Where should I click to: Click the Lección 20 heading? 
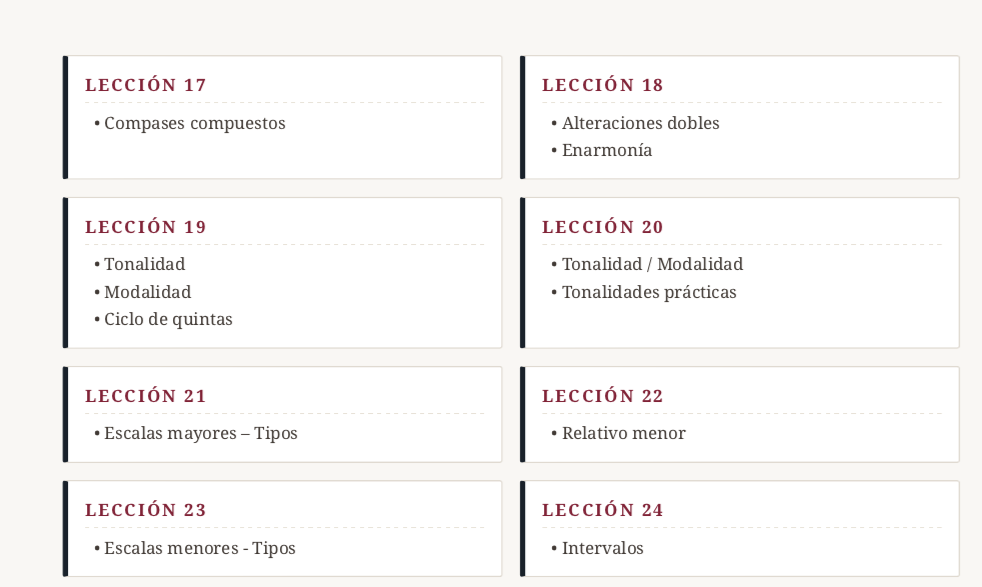click(602, 227)
